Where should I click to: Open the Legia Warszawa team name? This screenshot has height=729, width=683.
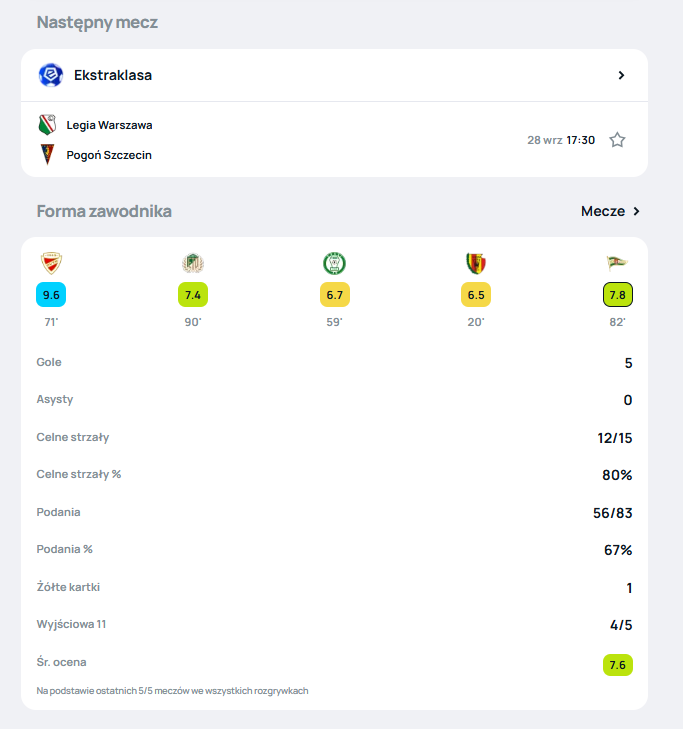109,125
